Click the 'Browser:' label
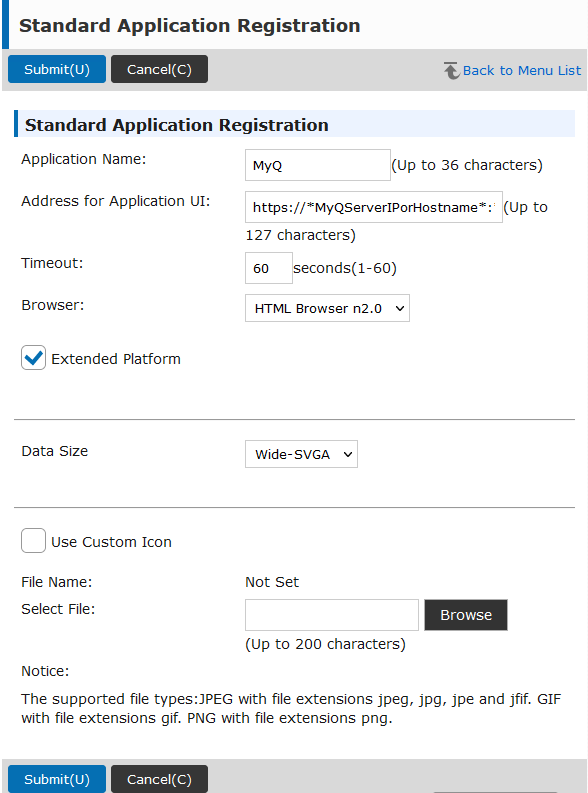This screenshot has height=793, width=588. tap(53, 305)
